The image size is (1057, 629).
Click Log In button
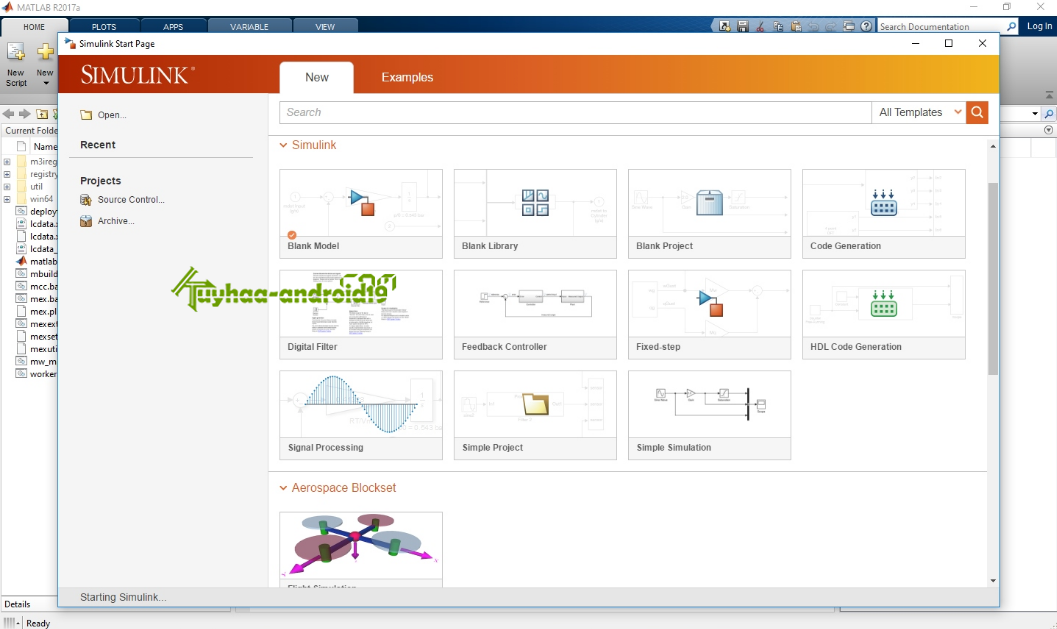1039,26
